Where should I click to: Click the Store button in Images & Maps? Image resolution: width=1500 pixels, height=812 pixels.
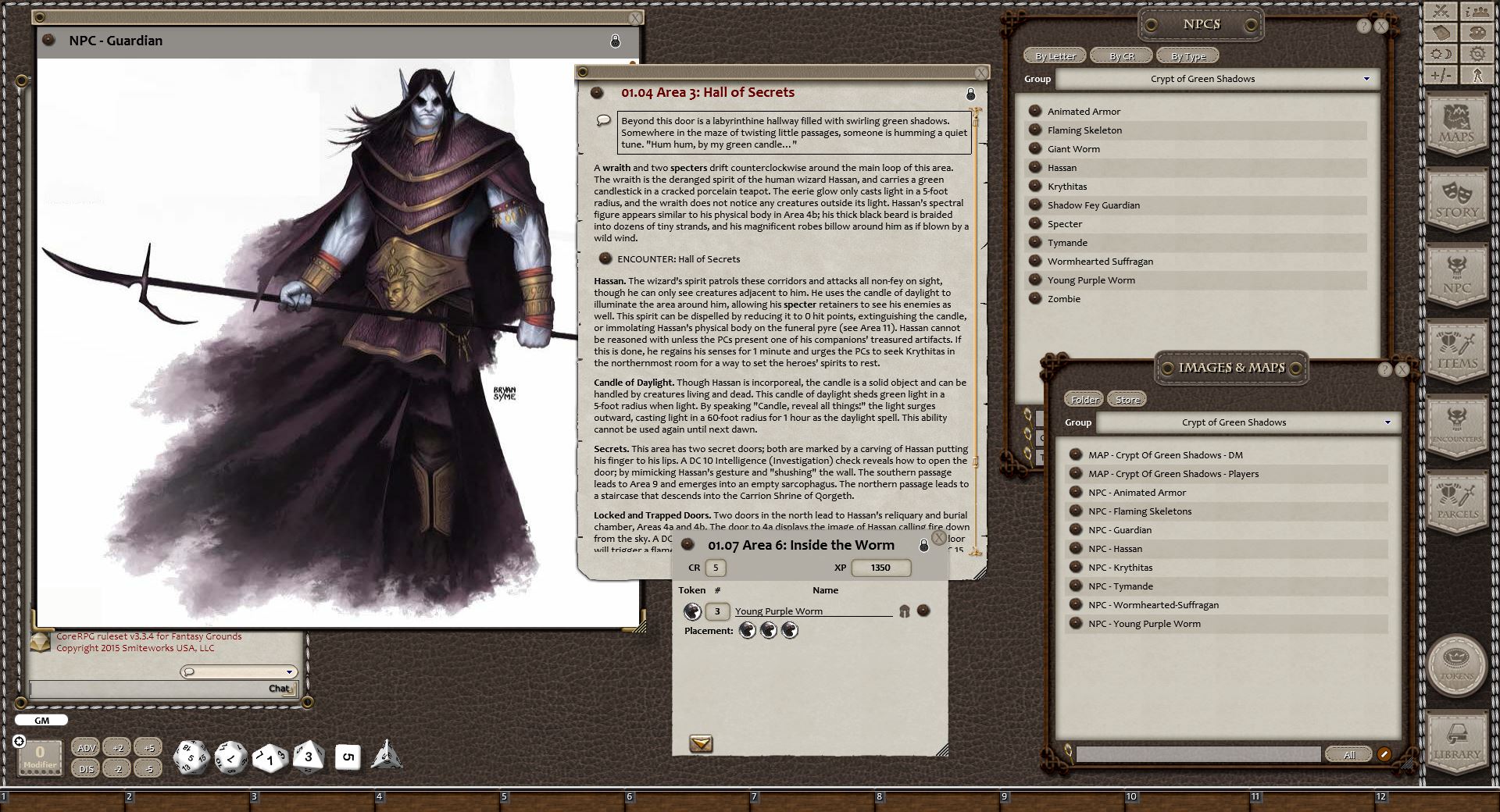point(1127,399)
